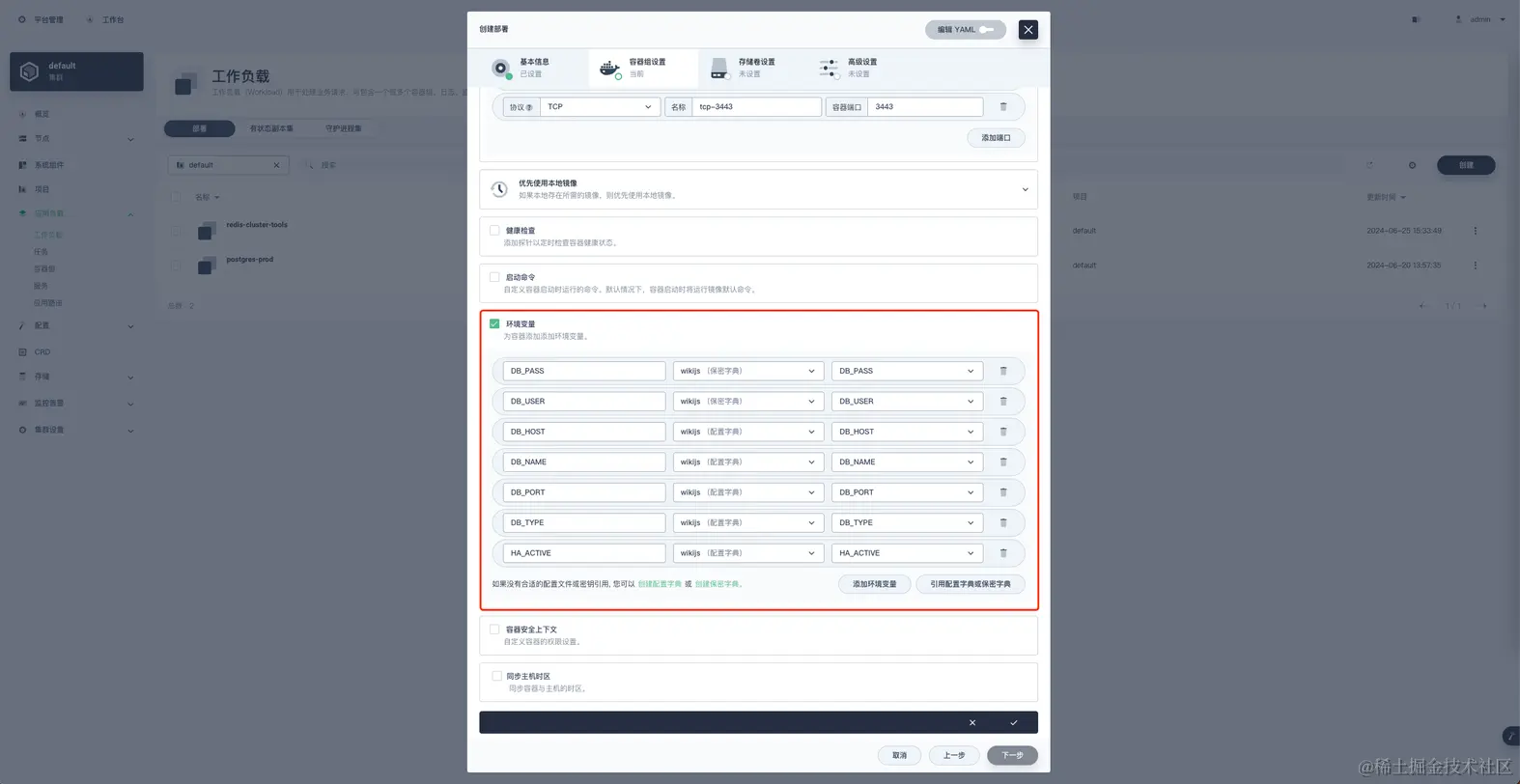1520x784 pixels.
Task: Click the 下一步 button
Action: pos(1012,755)
